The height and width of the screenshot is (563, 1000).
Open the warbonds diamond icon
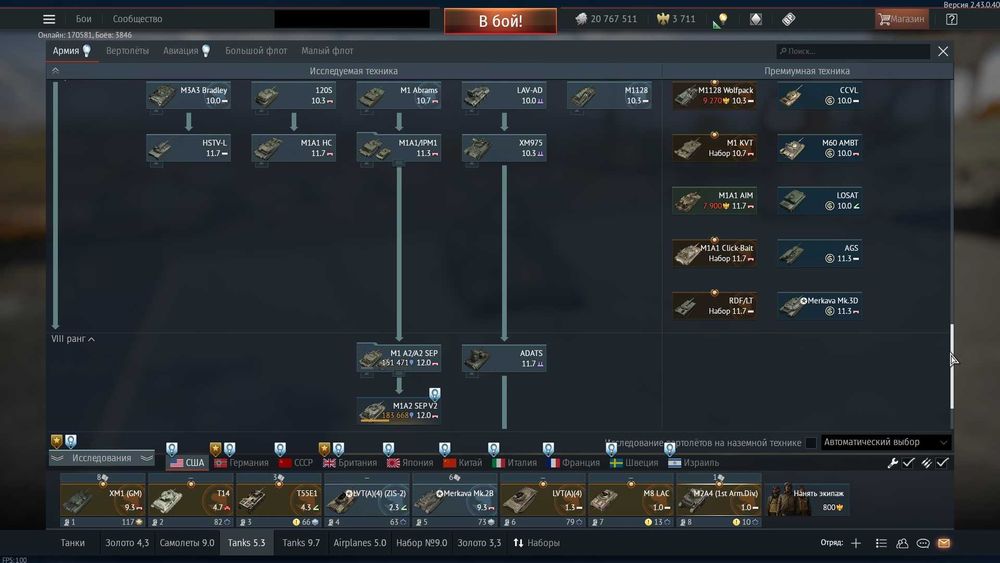(756, 19)
